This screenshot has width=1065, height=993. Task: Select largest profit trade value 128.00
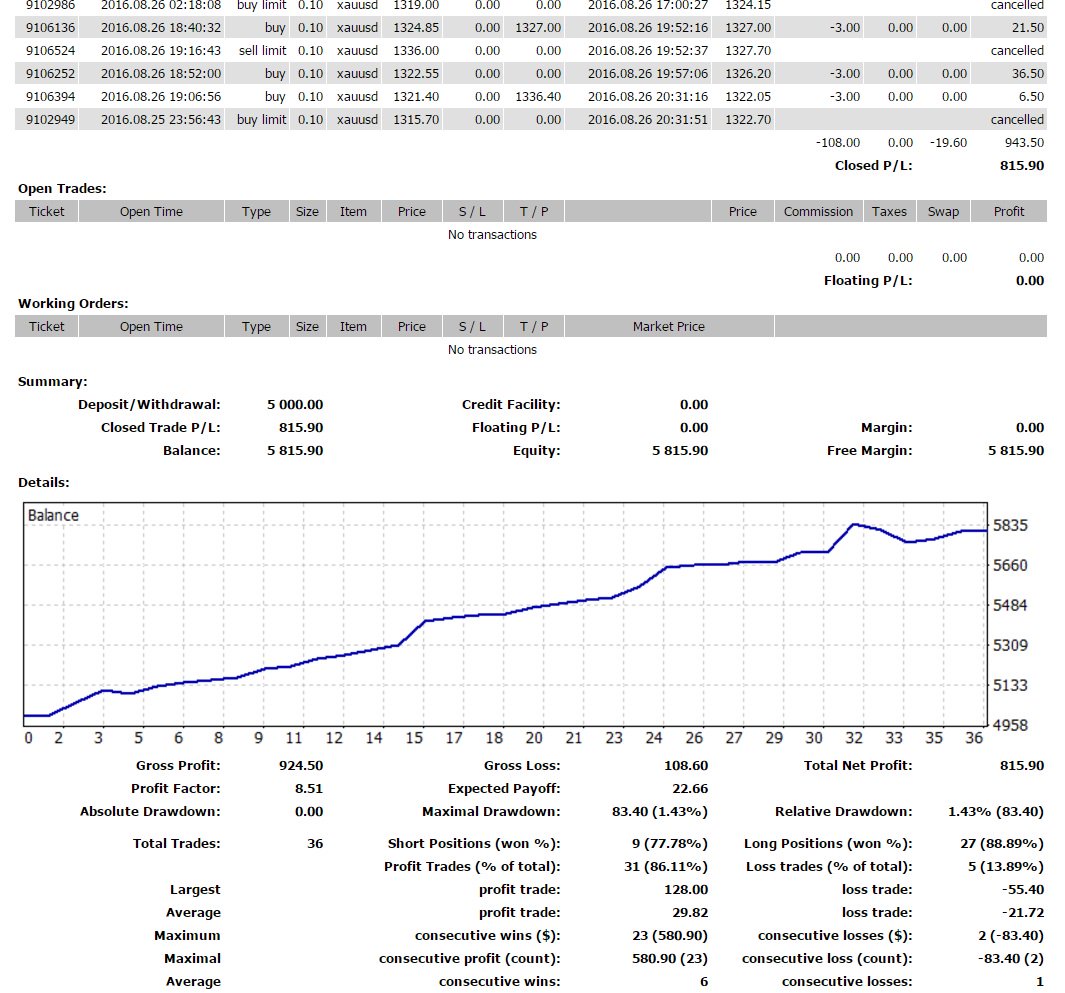click(686, 891)
